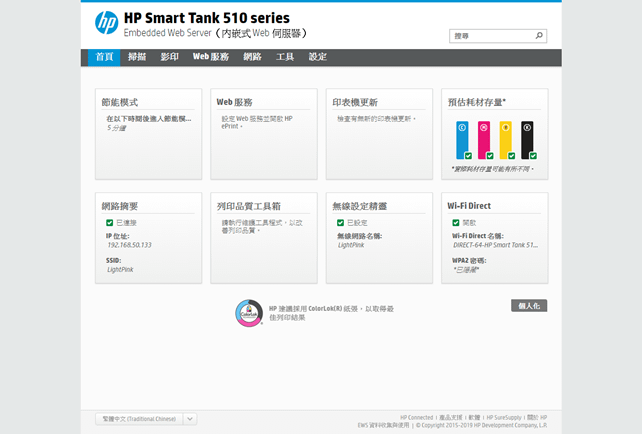This screenshot has height=434, width=642.
Task: Click the yellow ink tank icon
Action: 506,140
